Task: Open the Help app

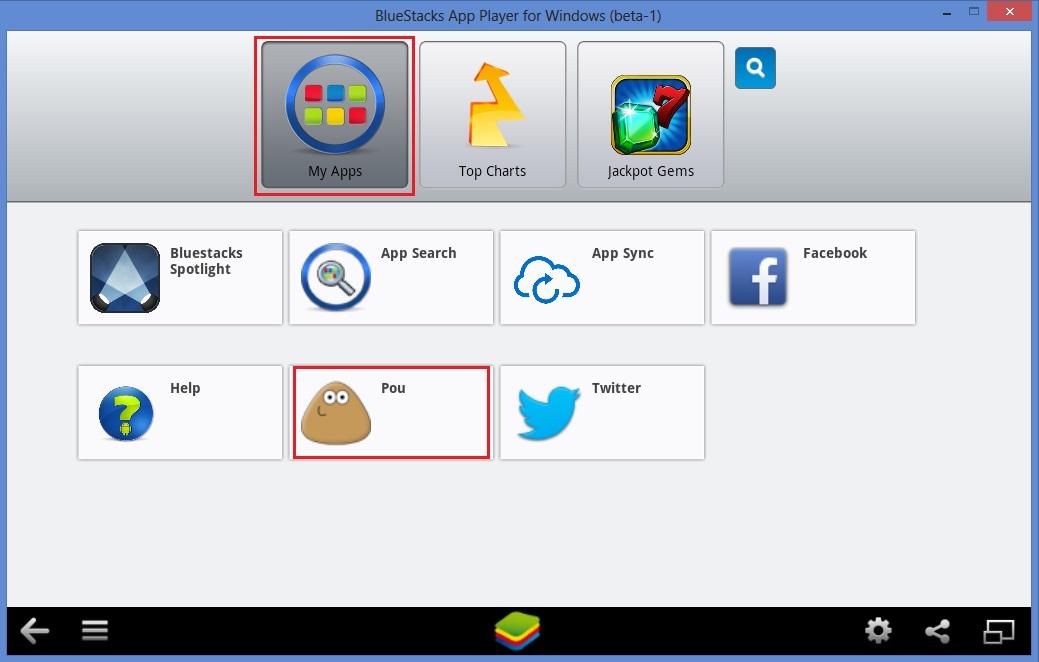Action: click(x=180, y=412)
